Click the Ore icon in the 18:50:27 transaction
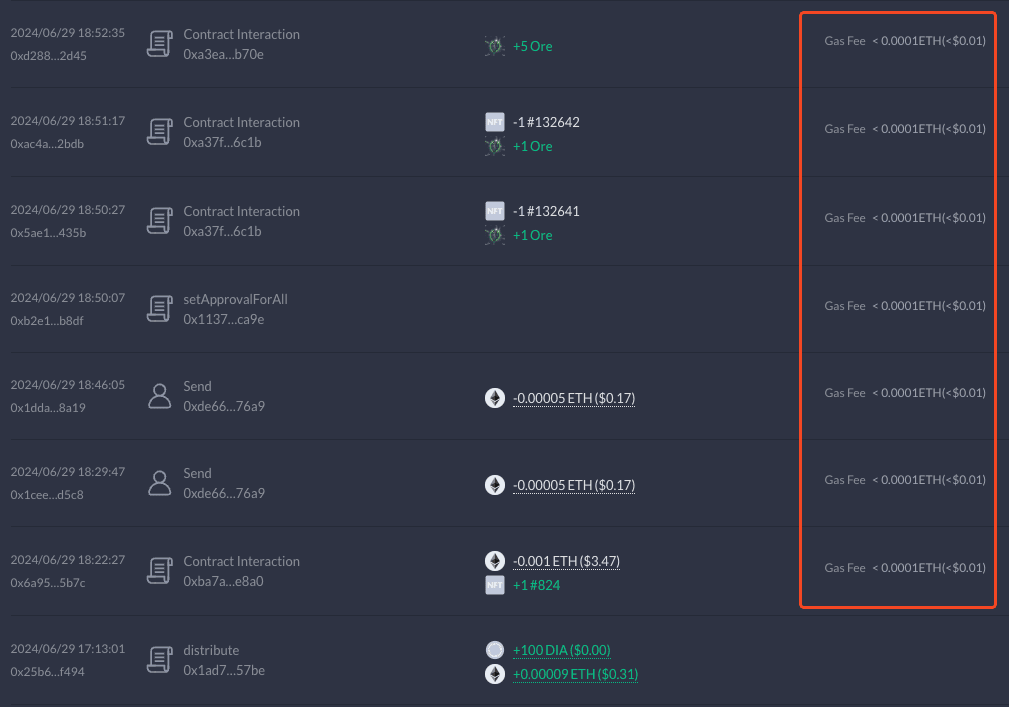 [494, 235]
